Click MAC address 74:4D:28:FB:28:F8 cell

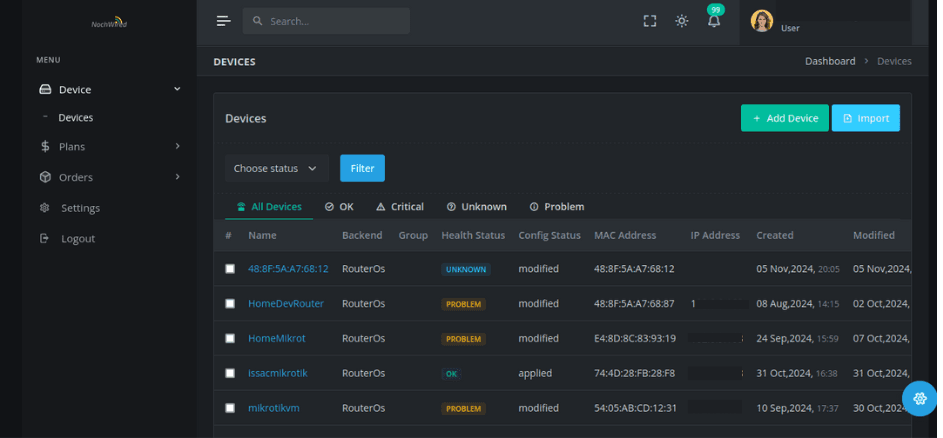(x=634, y=374)
